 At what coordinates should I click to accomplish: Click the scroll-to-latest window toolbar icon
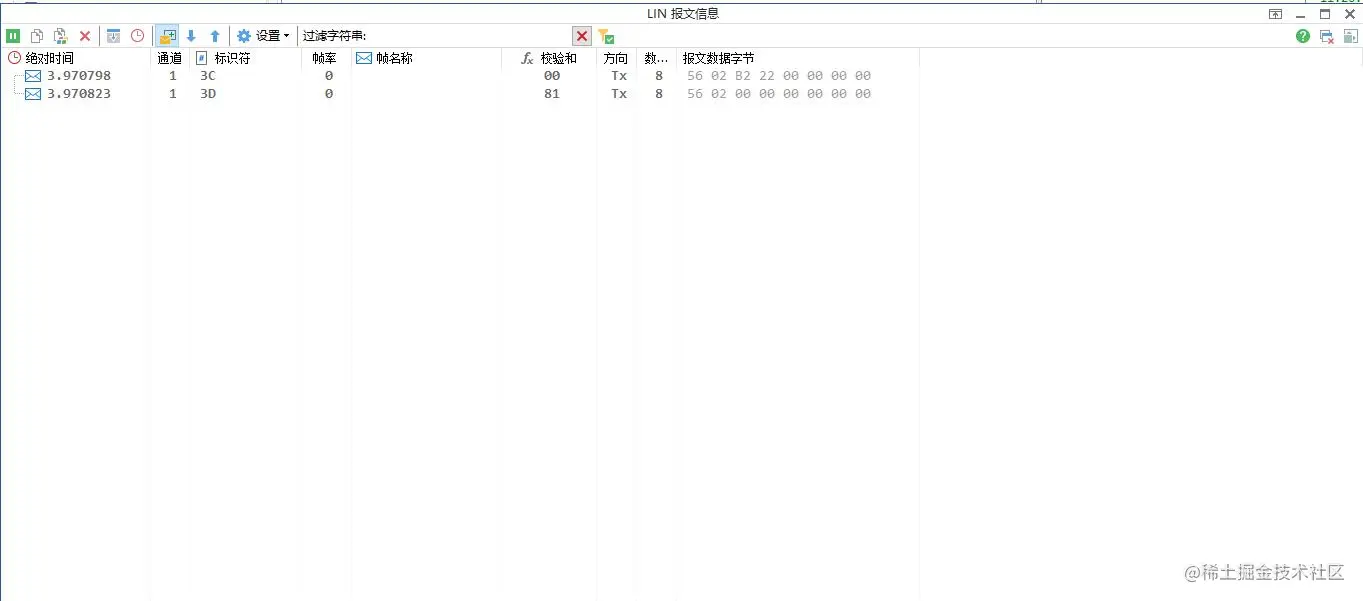(114, 36)
